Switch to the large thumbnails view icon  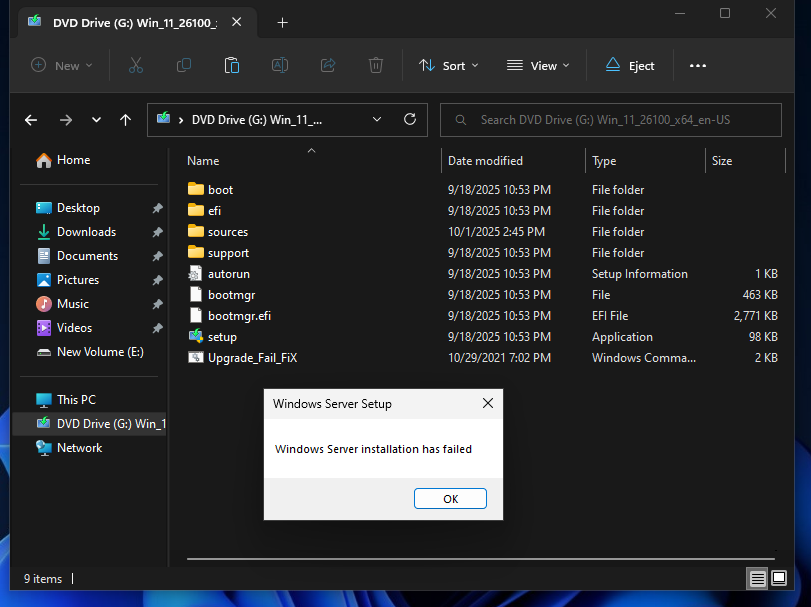coord(779,578)
